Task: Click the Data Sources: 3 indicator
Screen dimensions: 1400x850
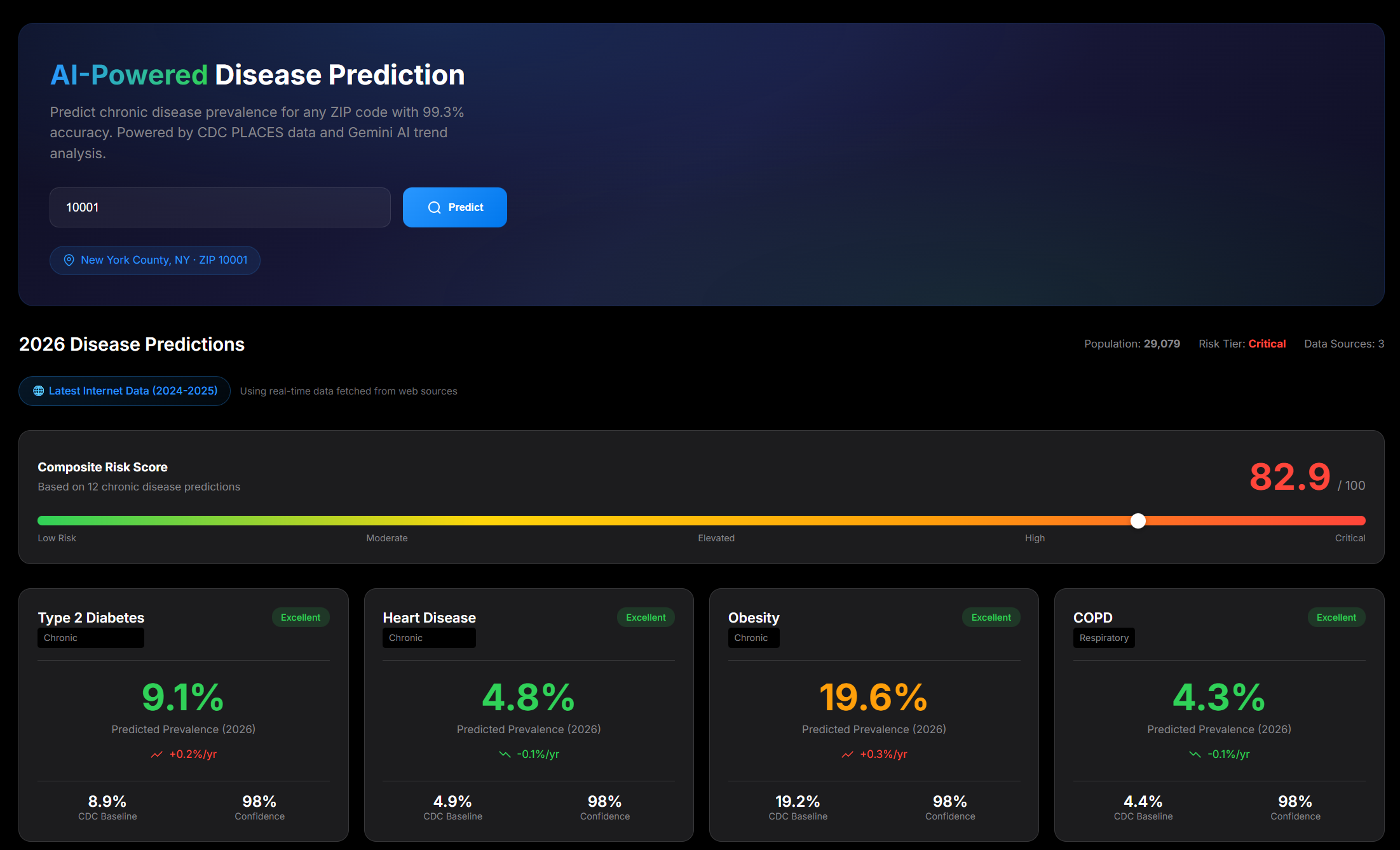Action: [x=1343, y=344]
